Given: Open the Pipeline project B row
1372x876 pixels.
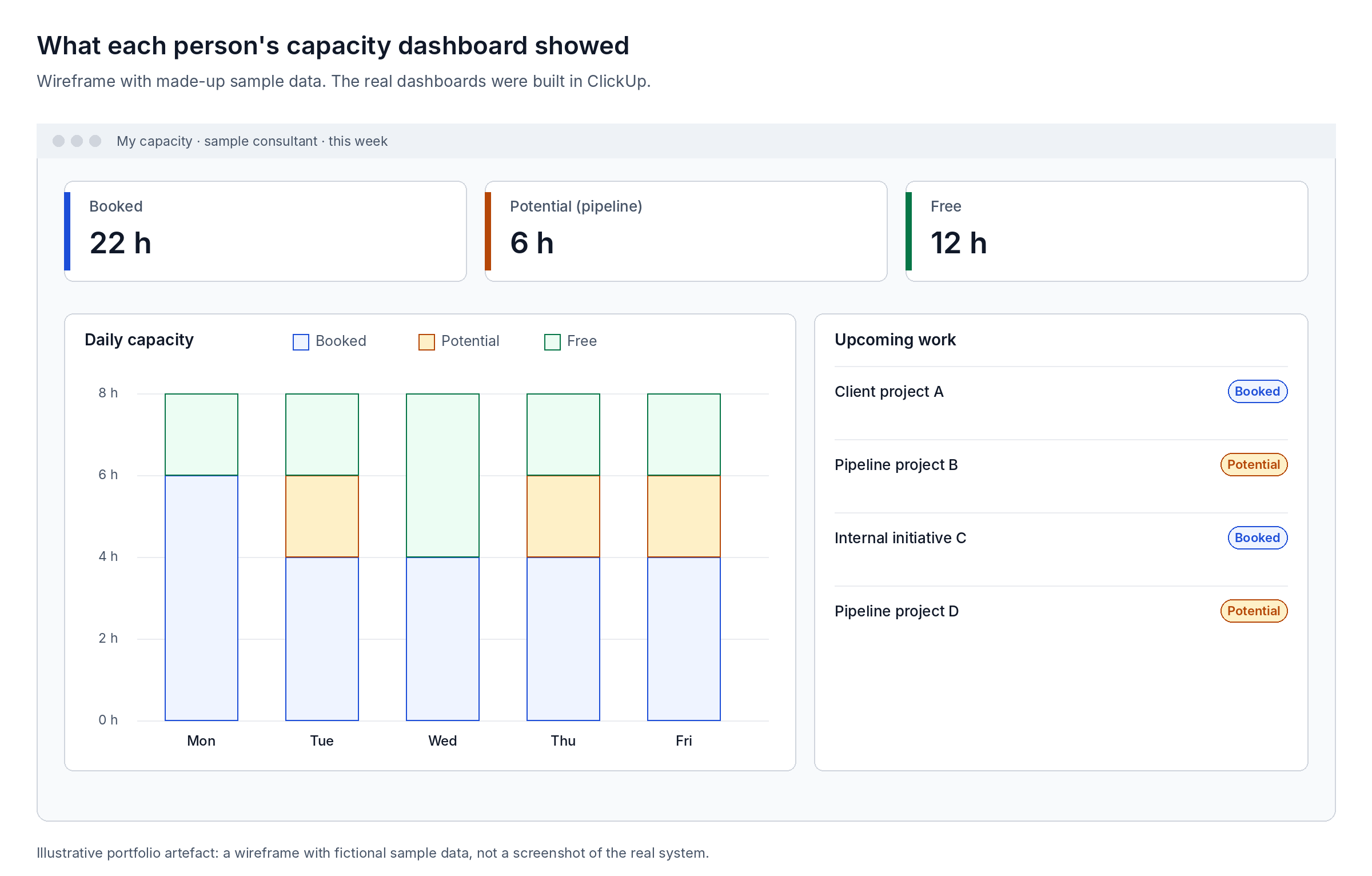Looking at the screenshot, I should (x=1061, y=476).
